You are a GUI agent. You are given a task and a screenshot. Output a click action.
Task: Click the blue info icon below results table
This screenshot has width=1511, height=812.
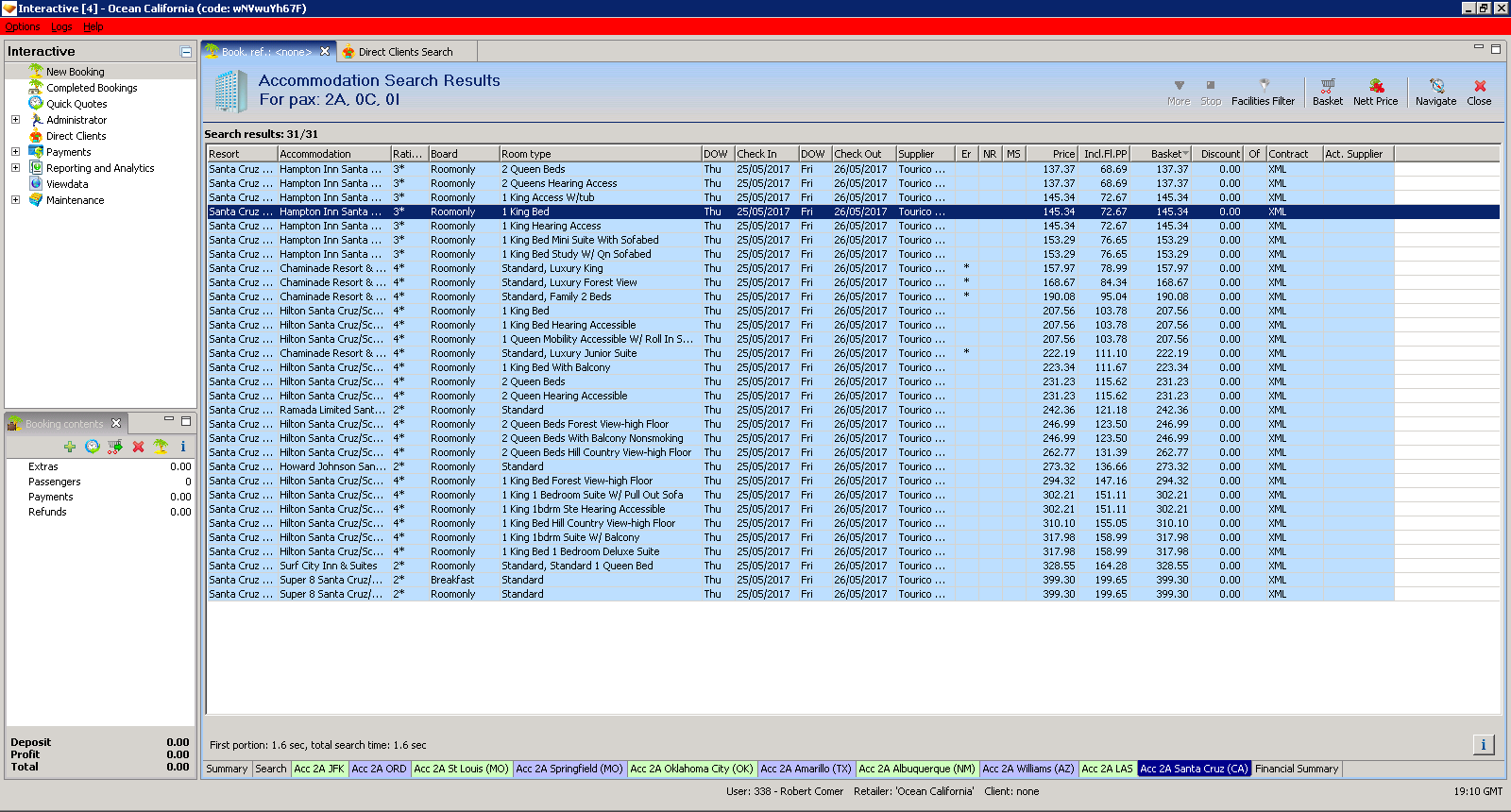(1483, 745)
